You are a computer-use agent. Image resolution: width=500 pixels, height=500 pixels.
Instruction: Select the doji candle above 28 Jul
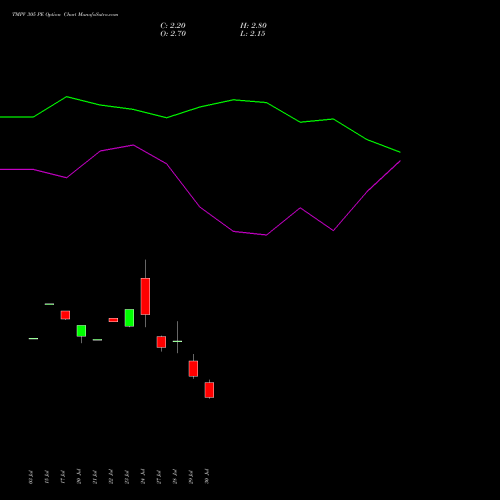tap(177, 341)
